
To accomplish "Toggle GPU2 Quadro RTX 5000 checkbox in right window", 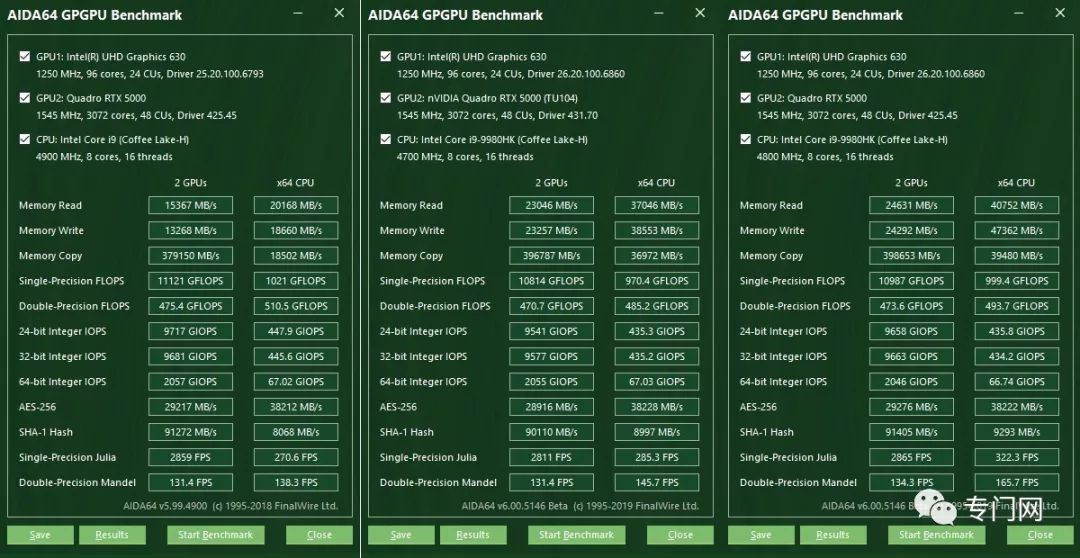I will [745, 98].
